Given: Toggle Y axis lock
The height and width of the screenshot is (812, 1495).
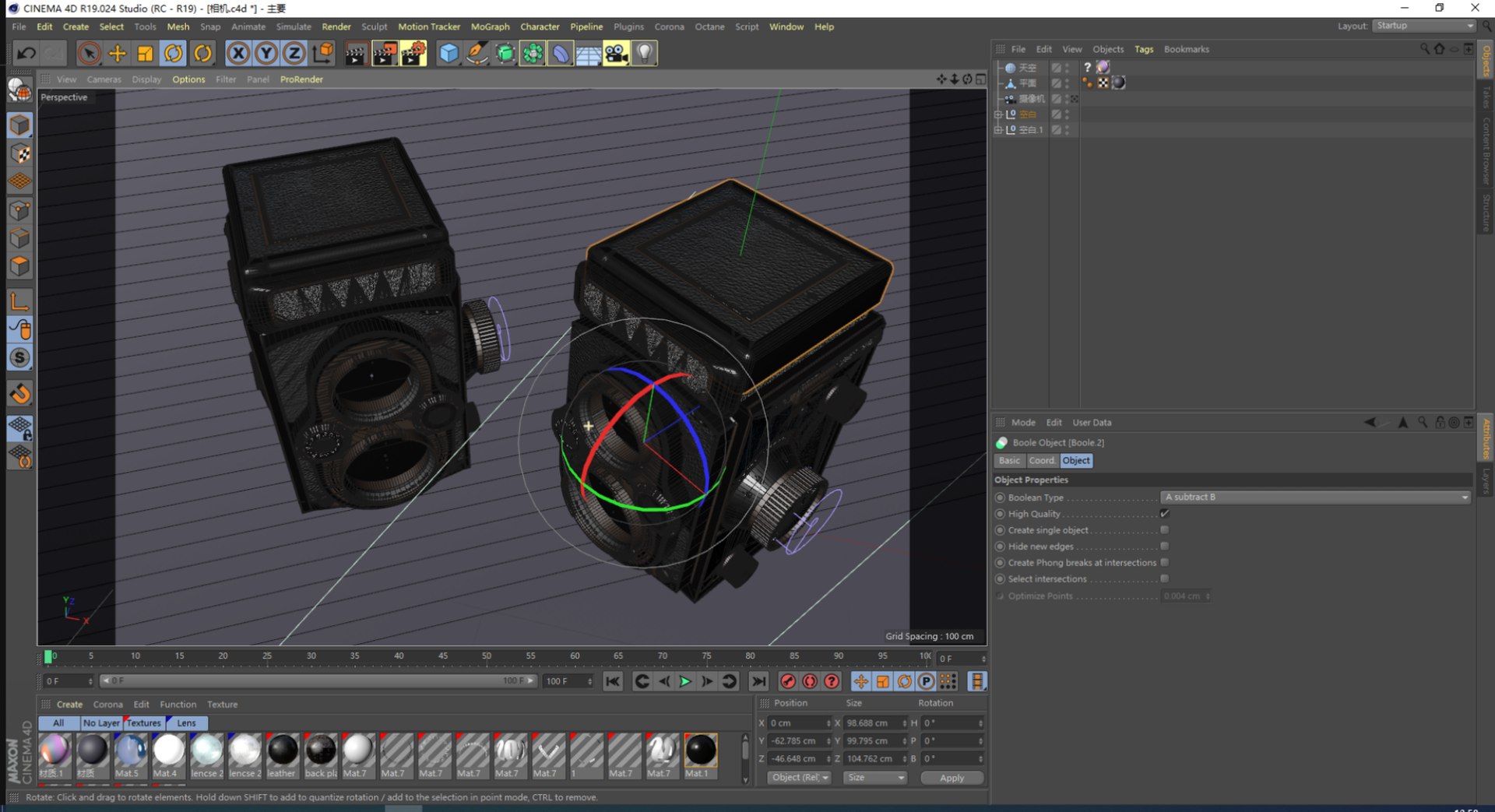Looking at the screenshot, I should coord(266,53).
